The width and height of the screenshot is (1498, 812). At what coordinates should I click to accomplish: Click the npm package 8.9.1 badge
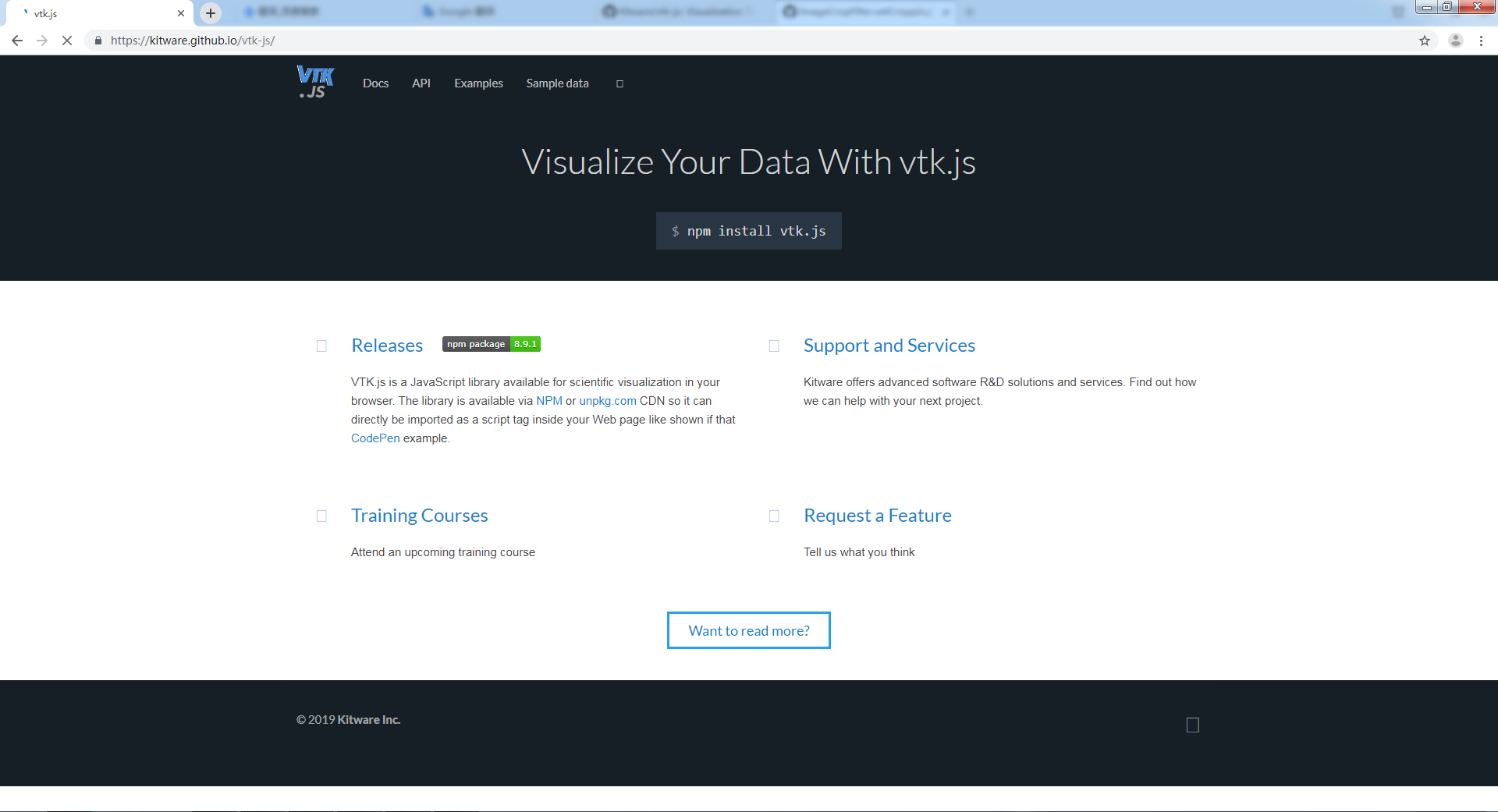click(x=491, y=343)
